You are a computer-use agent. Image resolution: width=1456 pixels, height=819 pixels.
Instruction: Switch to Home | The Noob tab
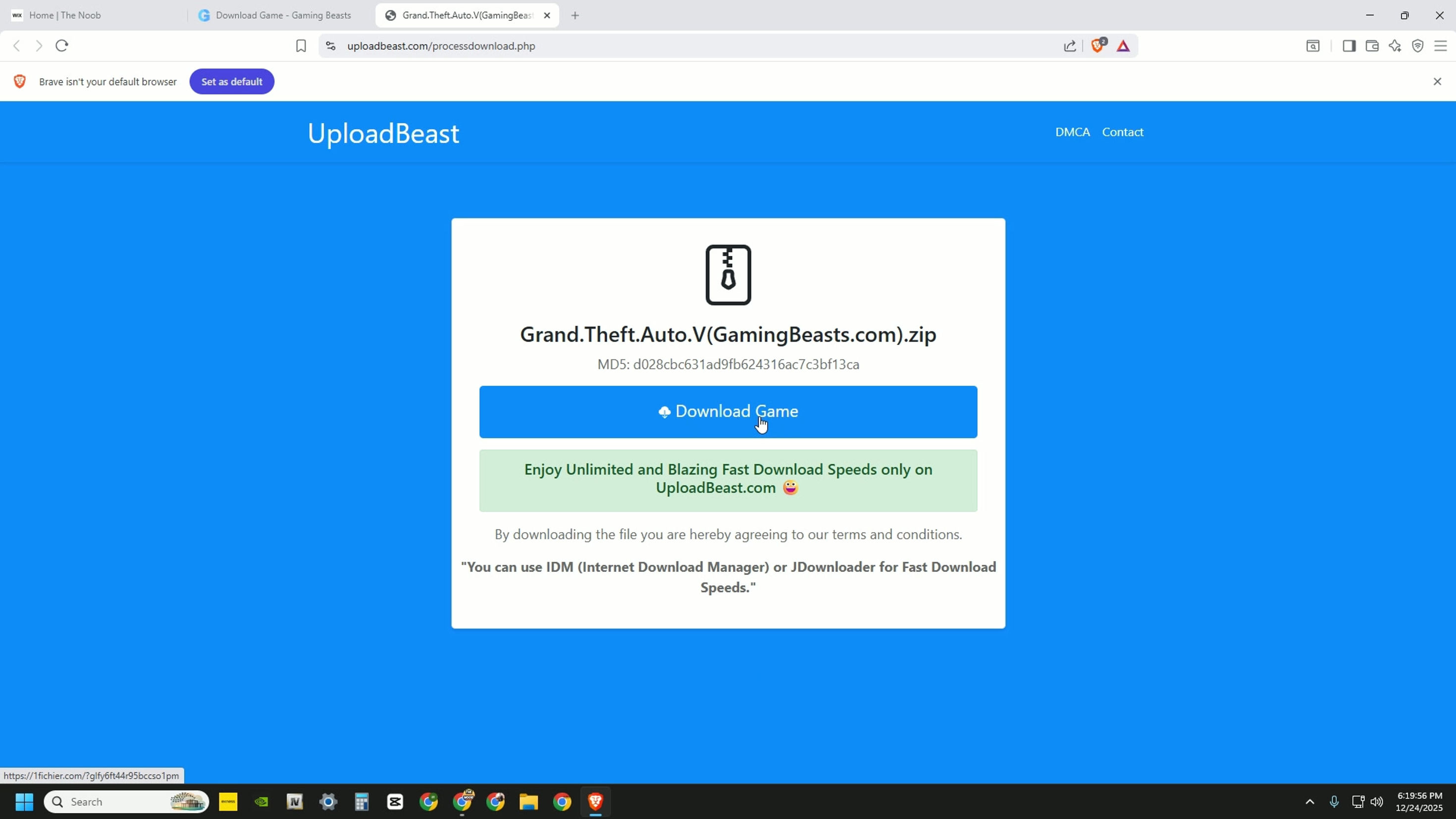[x=65, y=15]
